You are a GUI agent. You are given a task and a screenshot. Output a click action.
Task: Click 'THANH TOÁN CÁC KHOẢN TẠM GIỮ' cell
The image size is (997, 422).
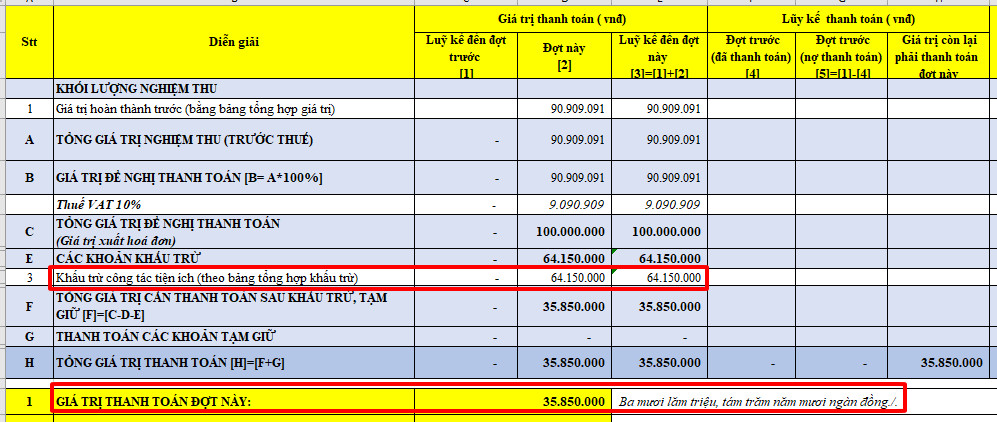point(234,336)
